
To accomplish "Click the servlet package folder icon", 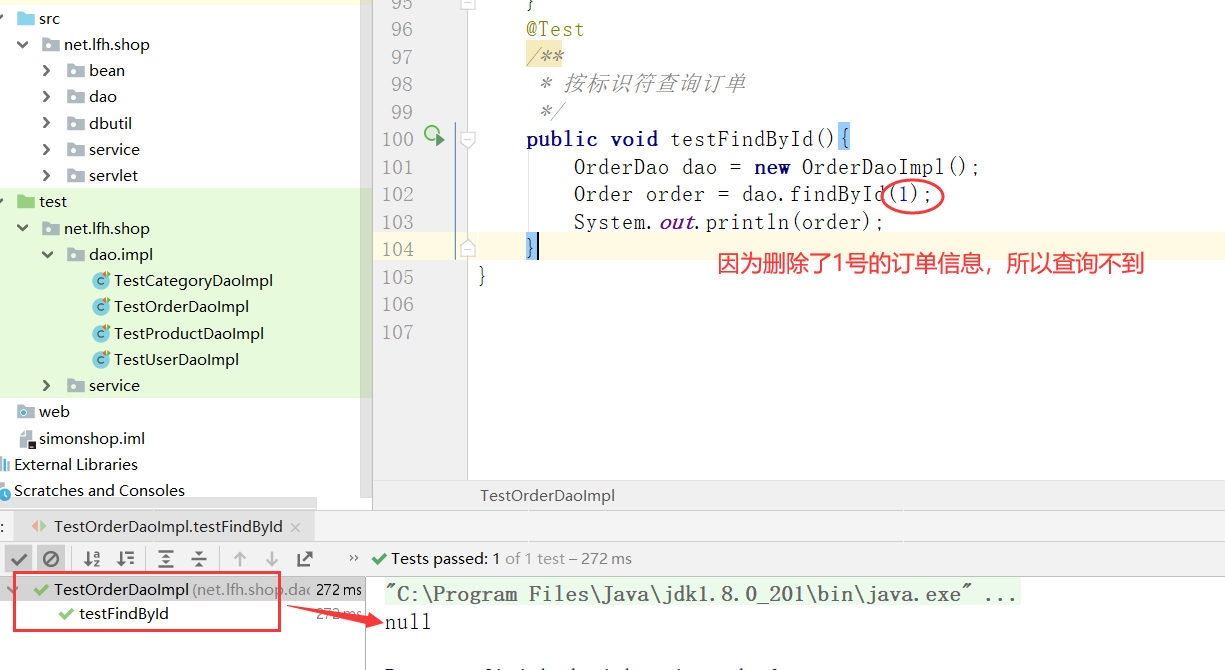I will (75, 175).
